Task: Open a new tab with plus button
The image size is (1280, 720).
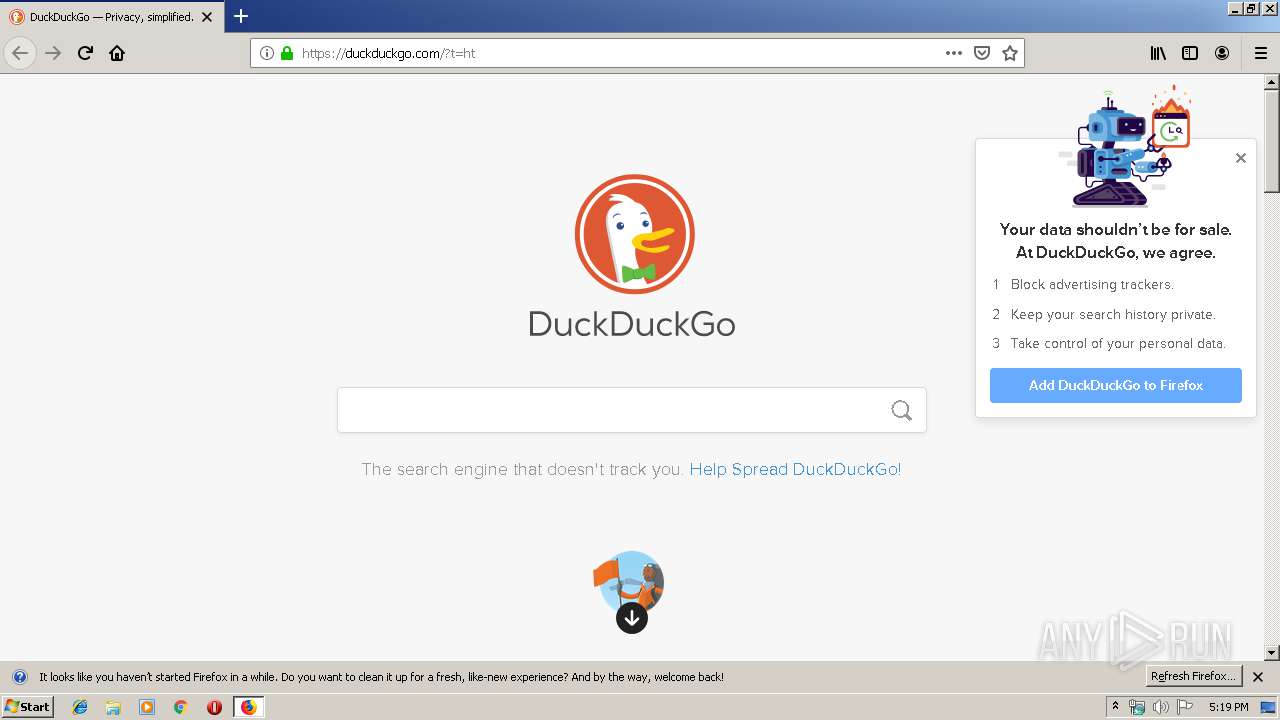Action: [x=241, y=16]
